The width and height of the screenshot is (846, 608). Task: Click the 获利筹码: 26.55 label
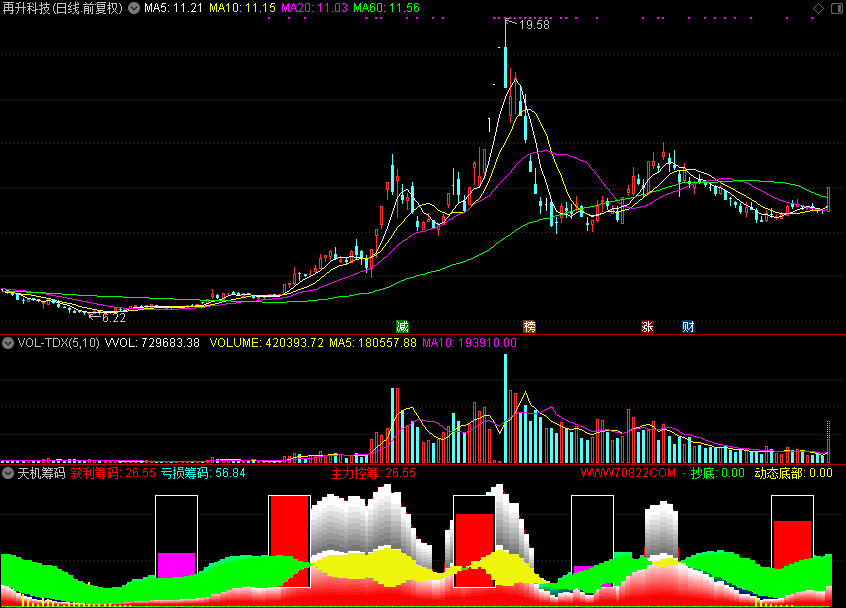point(113,474)
